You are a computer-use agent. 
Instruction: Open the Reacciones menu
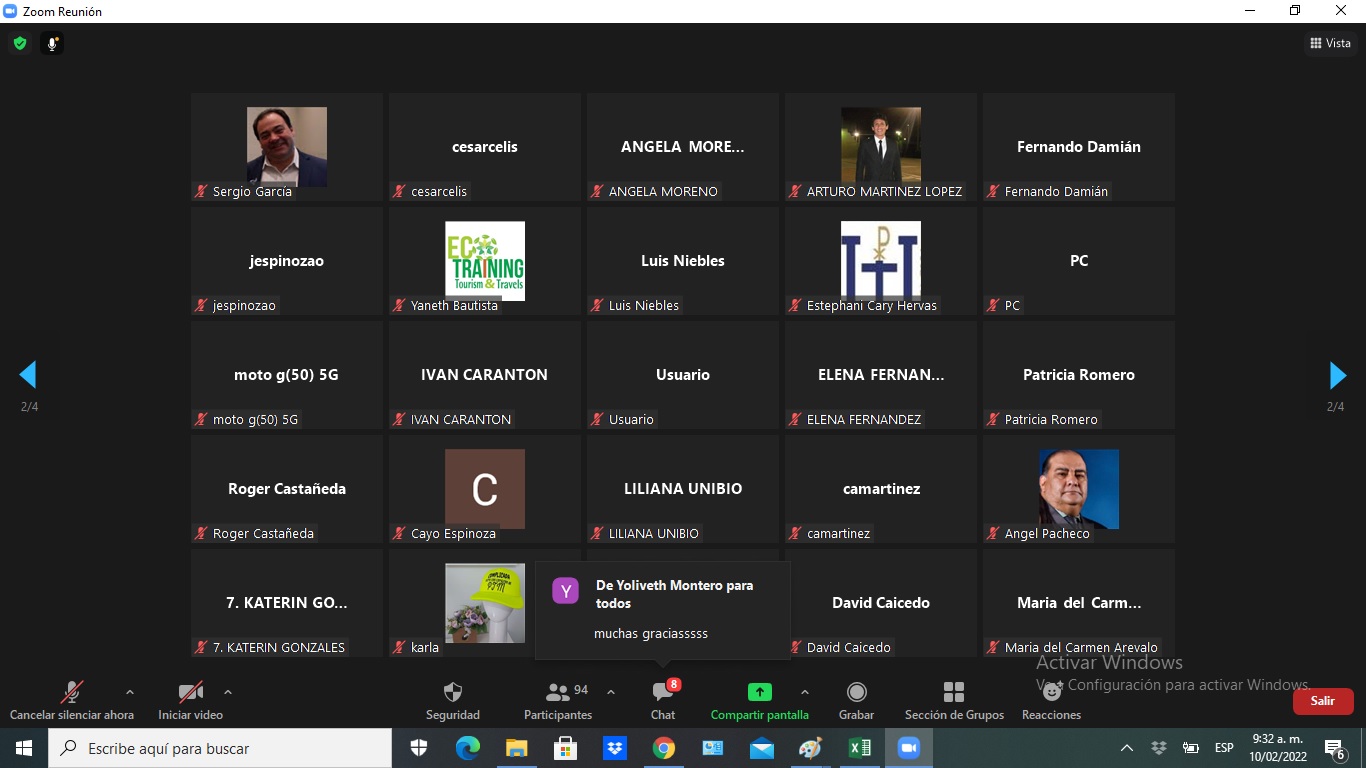point(1051,700)
